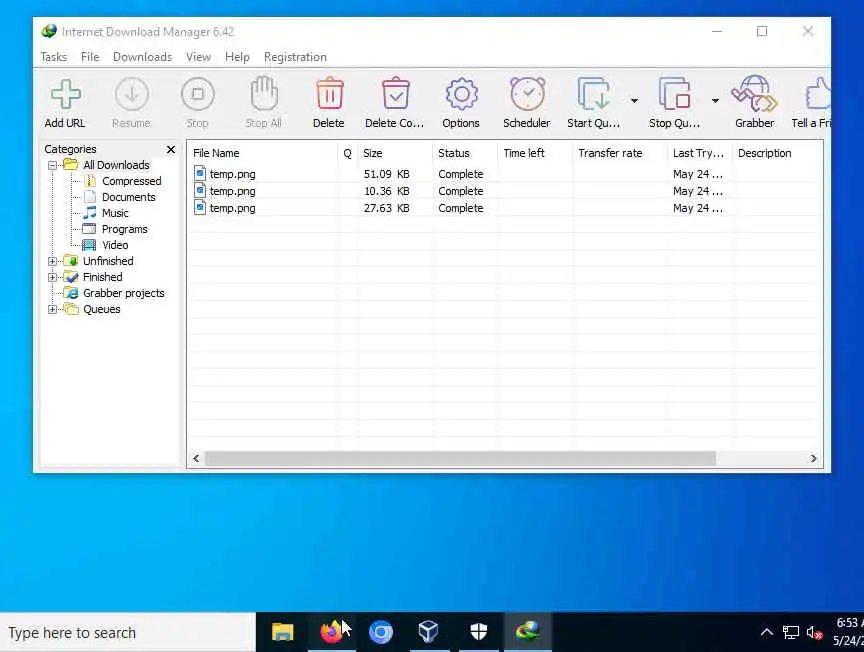Open Firefox from the taskbar
The height and width of the screenshot is (652, 864).
332,632
